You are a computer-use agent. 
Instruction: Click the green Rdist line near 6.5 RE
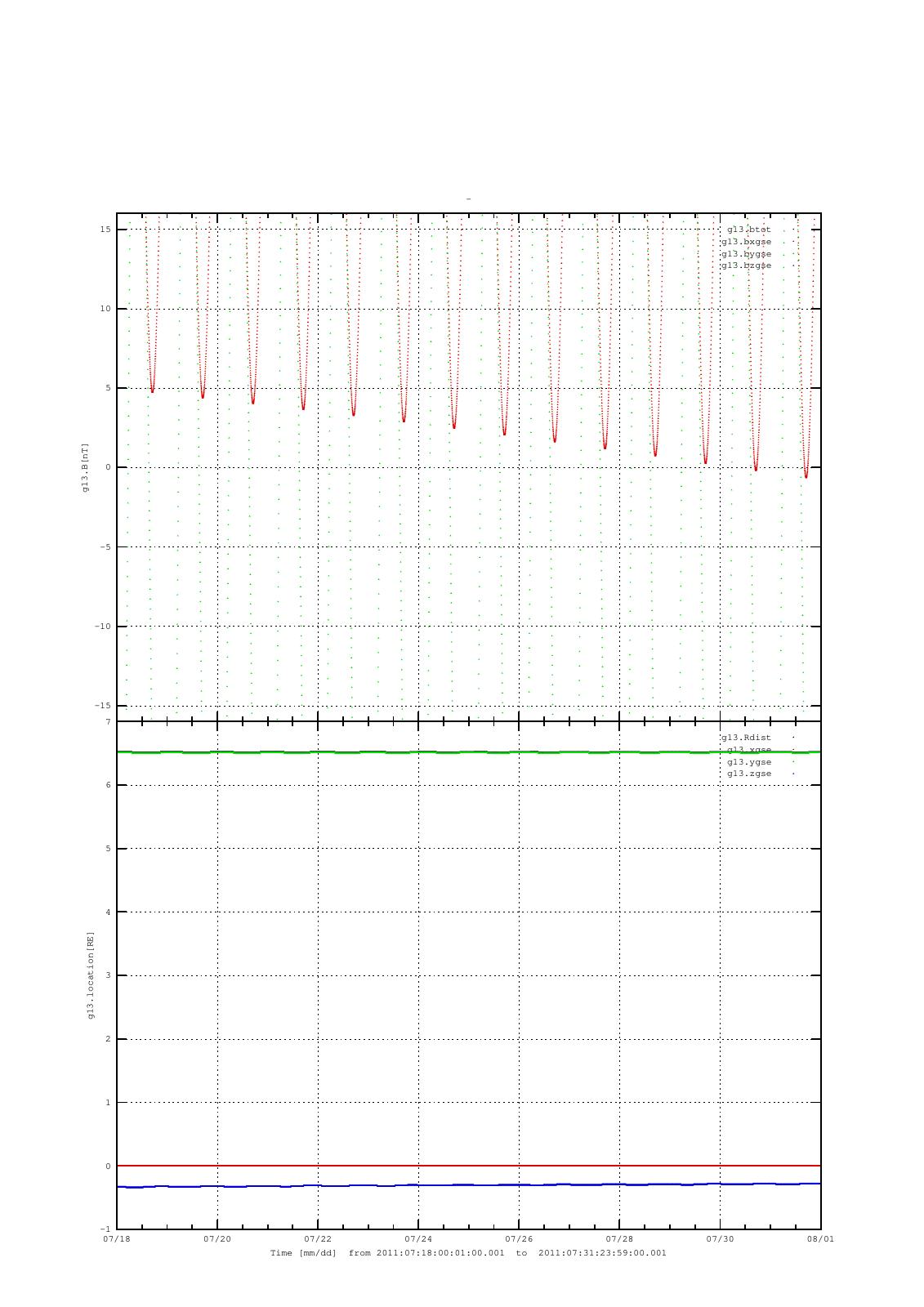[469, 752]
